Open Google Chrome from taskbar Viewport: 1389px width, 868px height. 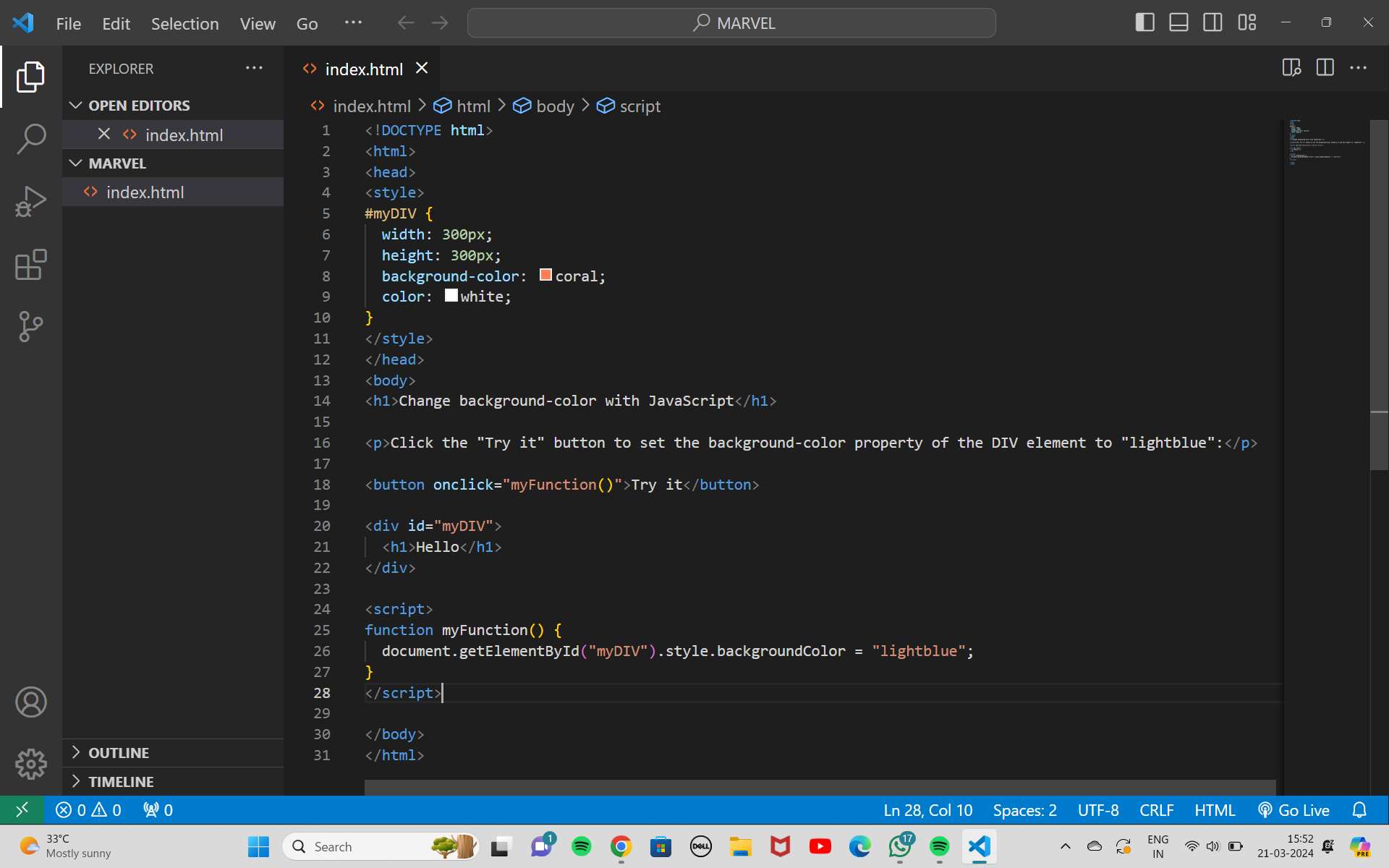pyautogui.click(x=621, y=846)
